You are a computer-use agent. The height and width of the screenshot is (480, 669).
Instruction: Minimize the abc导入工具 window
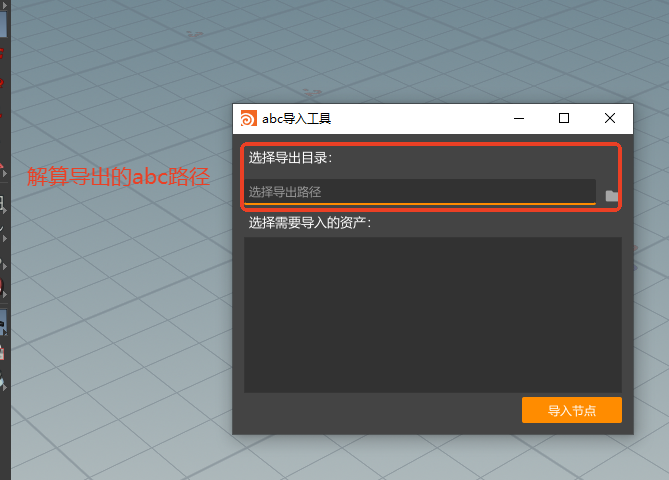coord(519,118)
